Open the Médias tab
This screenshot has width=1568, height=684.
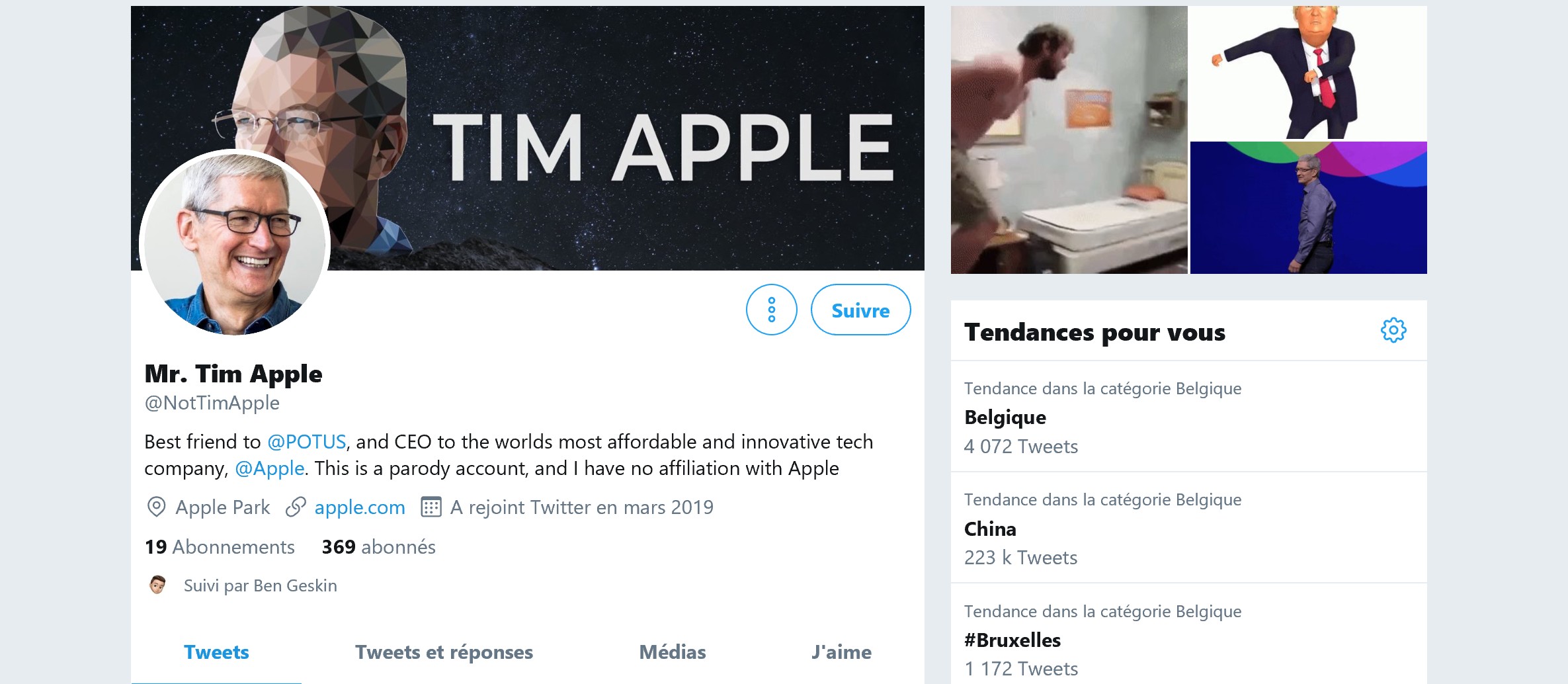pyautogui.click(x=672, y=652)
